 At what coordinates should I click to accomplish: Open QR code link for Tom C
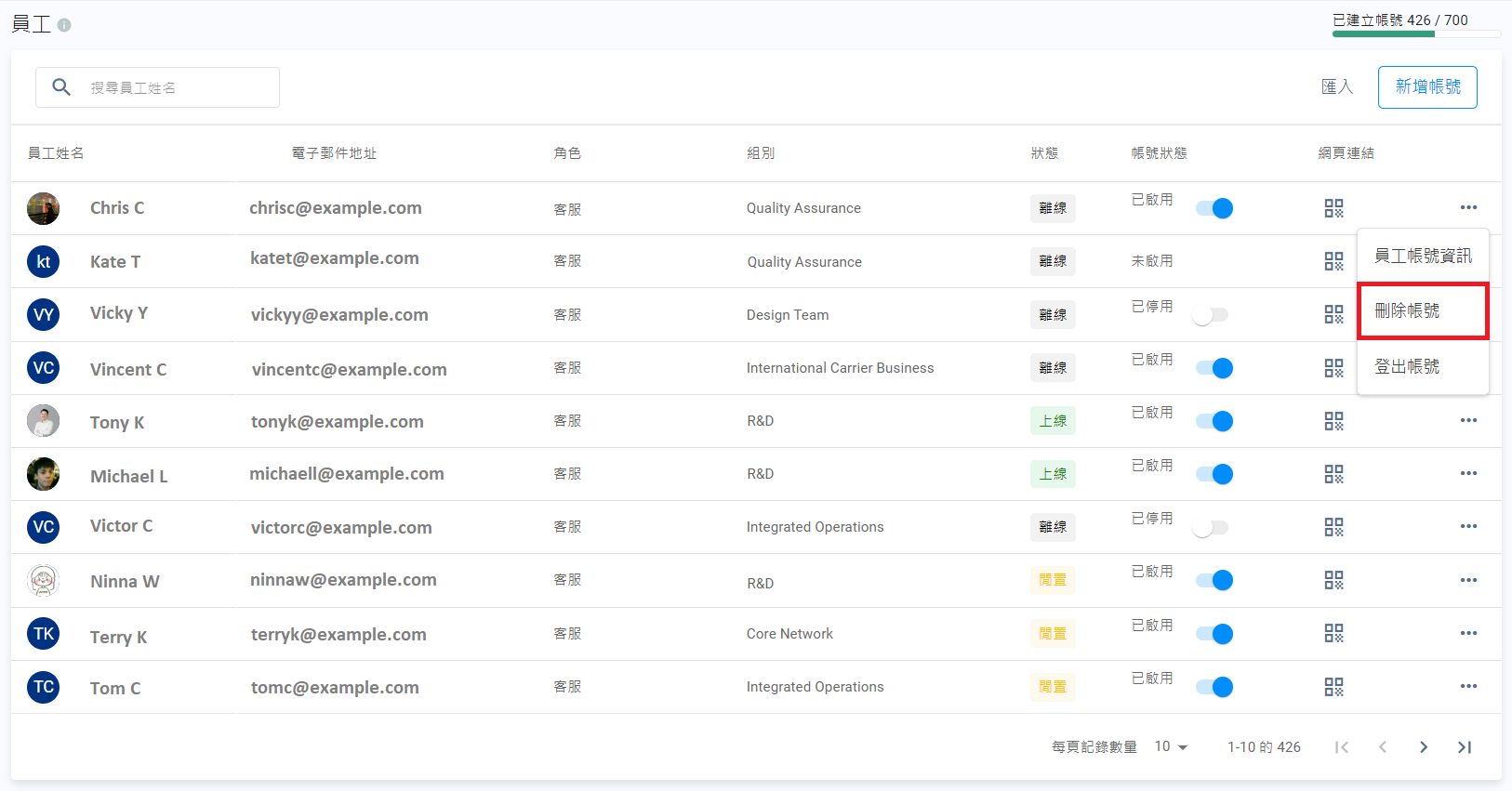point(1333,687)
